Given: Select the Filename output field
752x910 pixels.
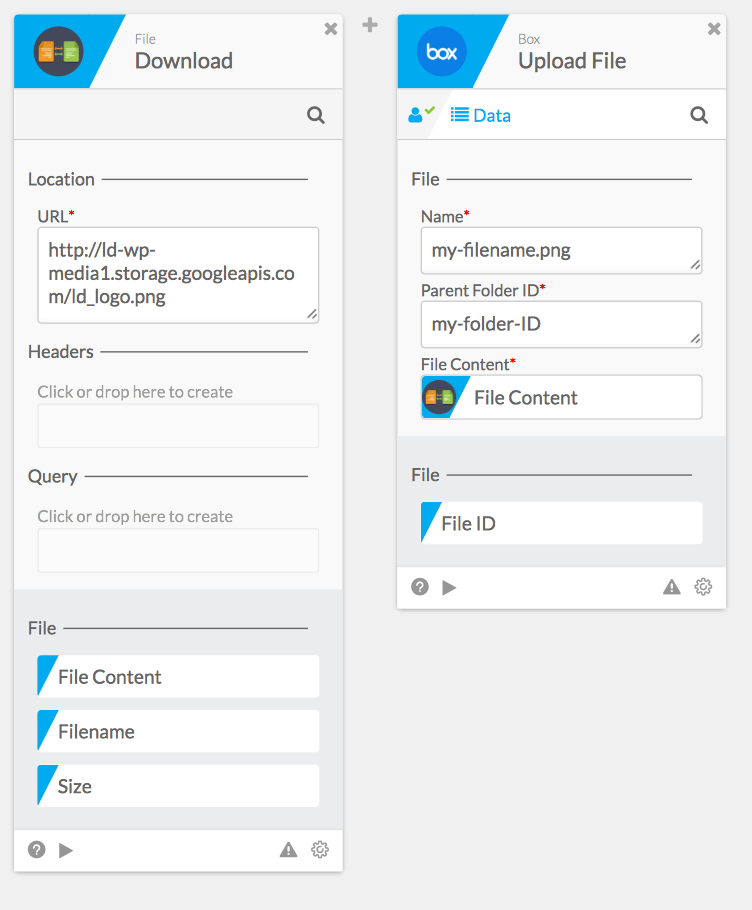Looking at the screenshot, I should tap(178, 731).
